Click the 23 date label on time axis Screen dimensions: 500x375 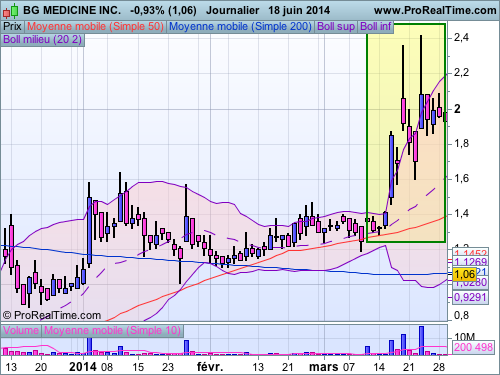[168, 367]
